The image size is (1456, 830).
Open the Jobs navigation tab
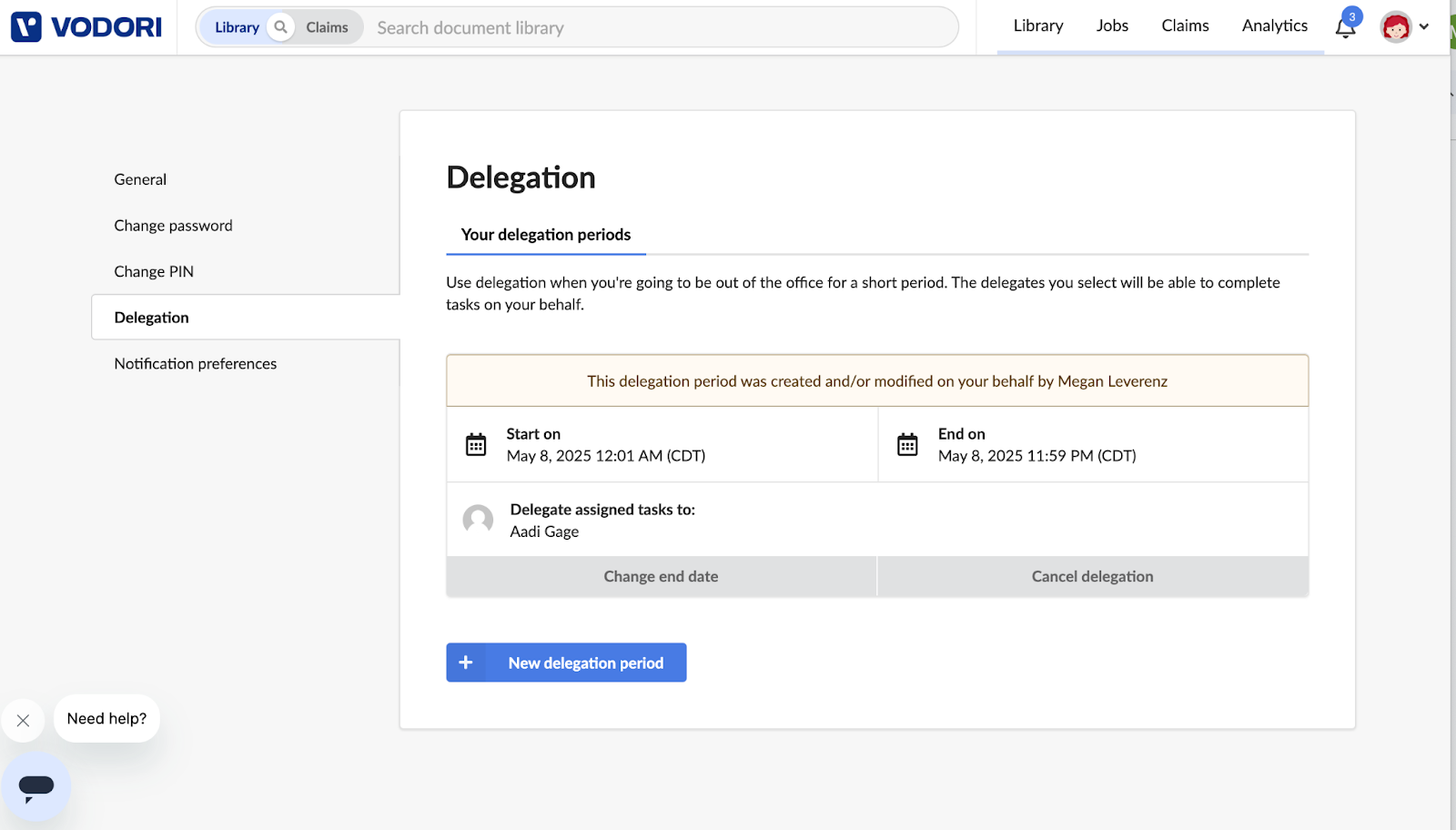1112,25
